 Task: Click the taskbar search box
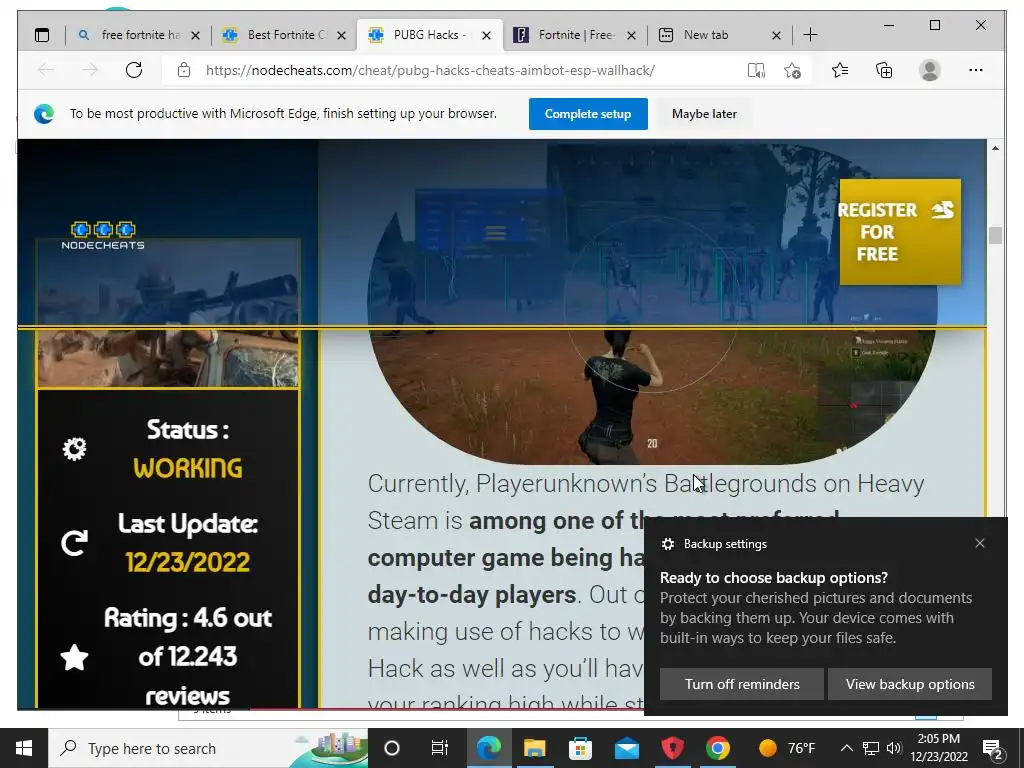pos(208,748)
